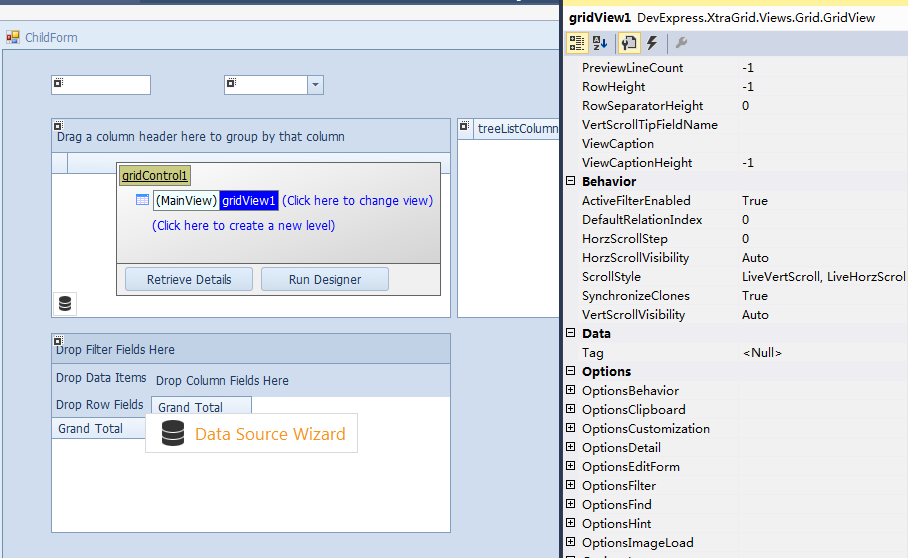This screenshot has width=908, height=558.
Task: Click the grid view table icon
Action: coord(142,200)
